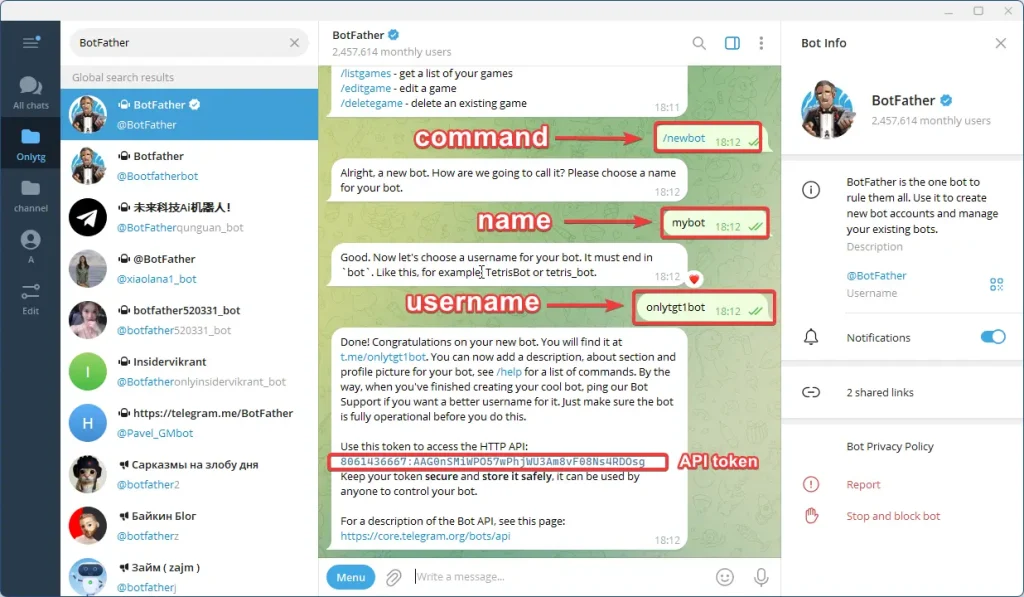The height and width of the screenshot is (597, 1024).
Task: Search messages in BotFather chat
Action: pyautogui.click(x=699, y=43)
